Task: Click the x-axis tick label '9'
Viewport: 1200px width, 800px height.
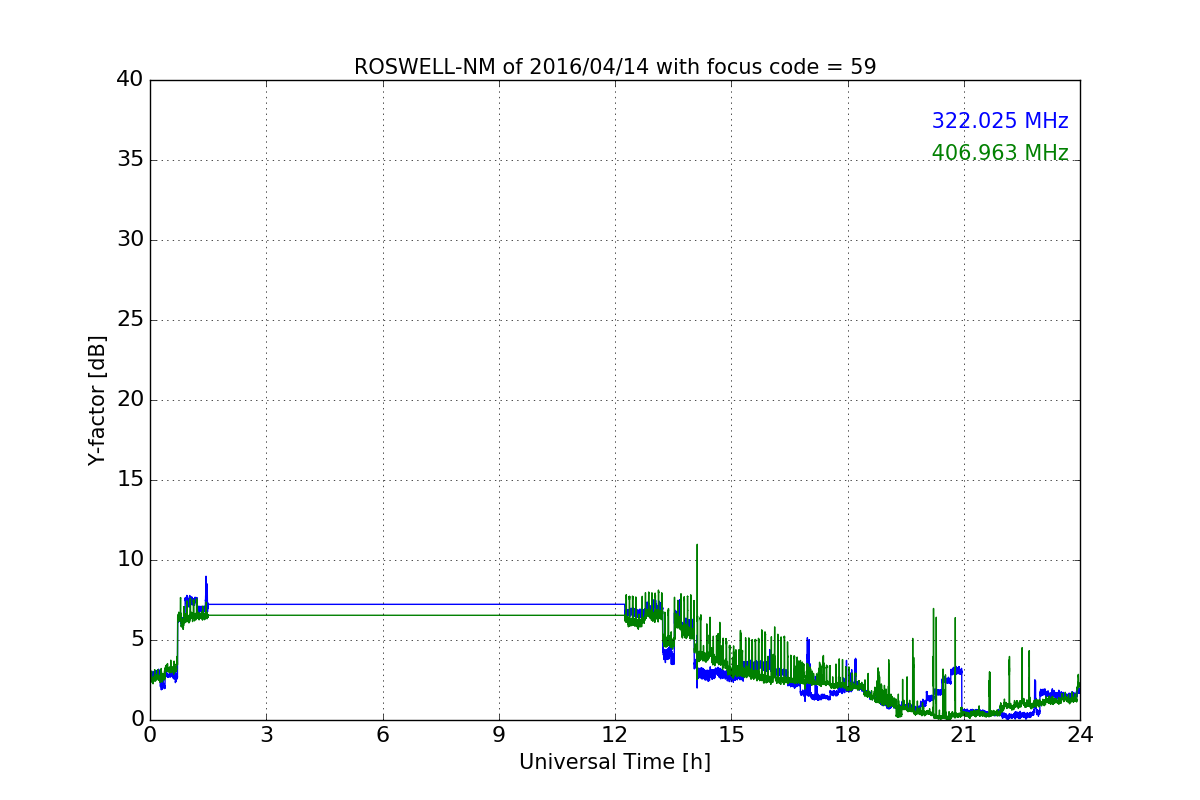Action: point(499,734)
